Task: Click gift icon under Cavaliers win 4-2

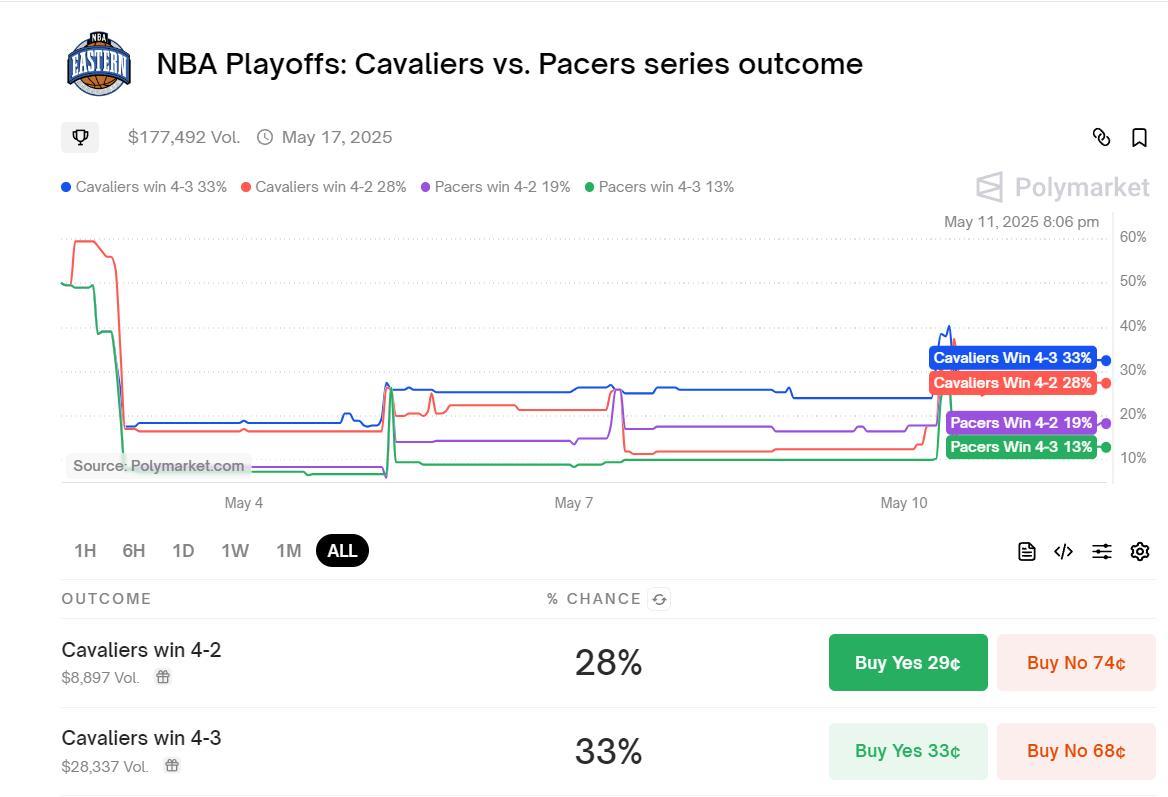Action: click(163, 677)
